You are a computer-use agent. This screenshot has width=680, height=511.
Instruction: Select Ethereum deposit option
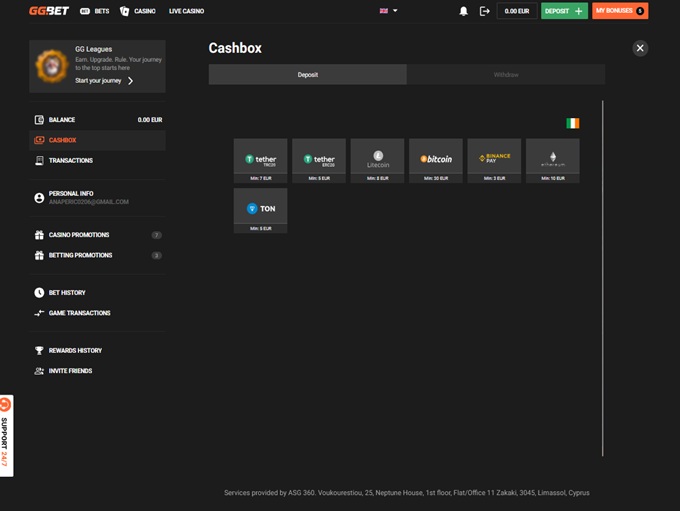pos(552,159)
